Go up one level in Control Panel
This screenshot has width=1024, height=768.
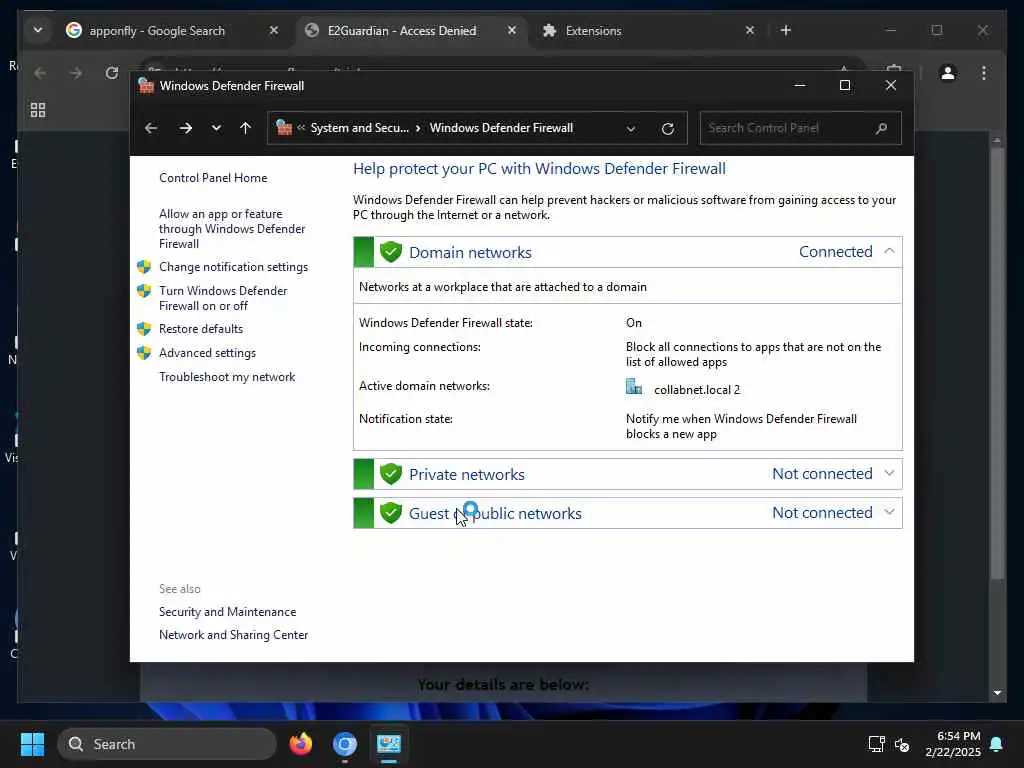click(x=245, y=128)
